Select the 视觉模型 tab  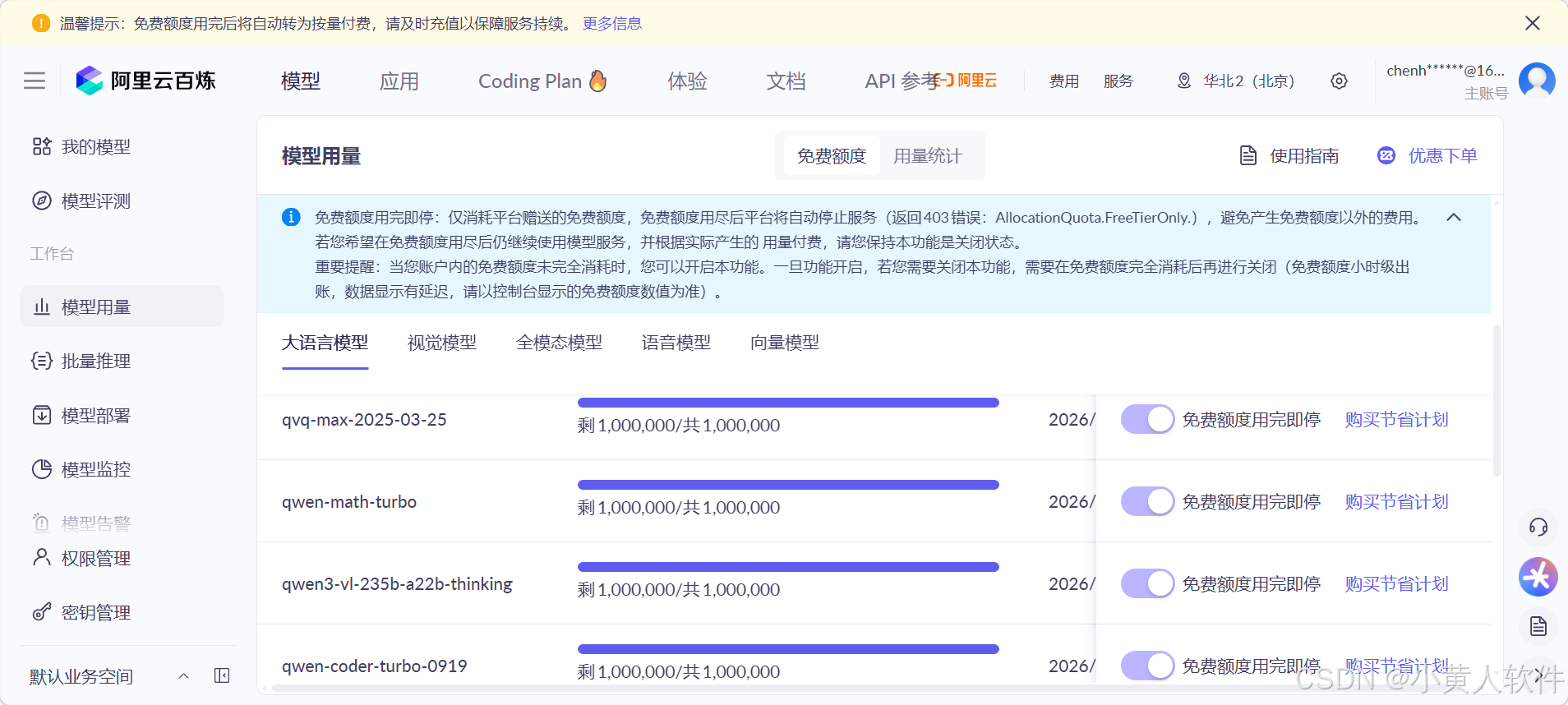click(x=442, y=342)
